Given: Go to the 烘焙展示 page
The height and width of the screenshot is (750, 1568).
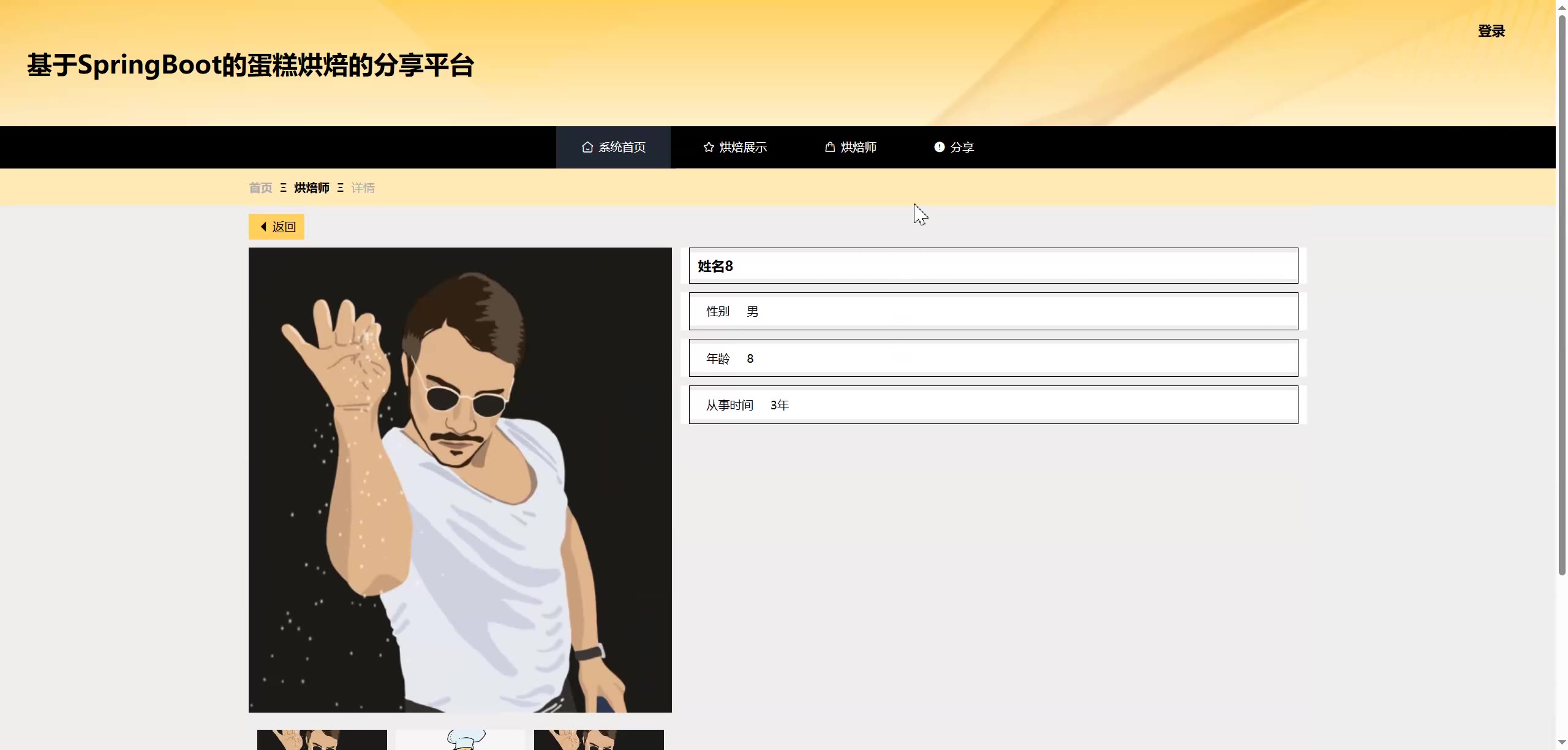Looking at the screenshot, I should [x=742, y=147].
